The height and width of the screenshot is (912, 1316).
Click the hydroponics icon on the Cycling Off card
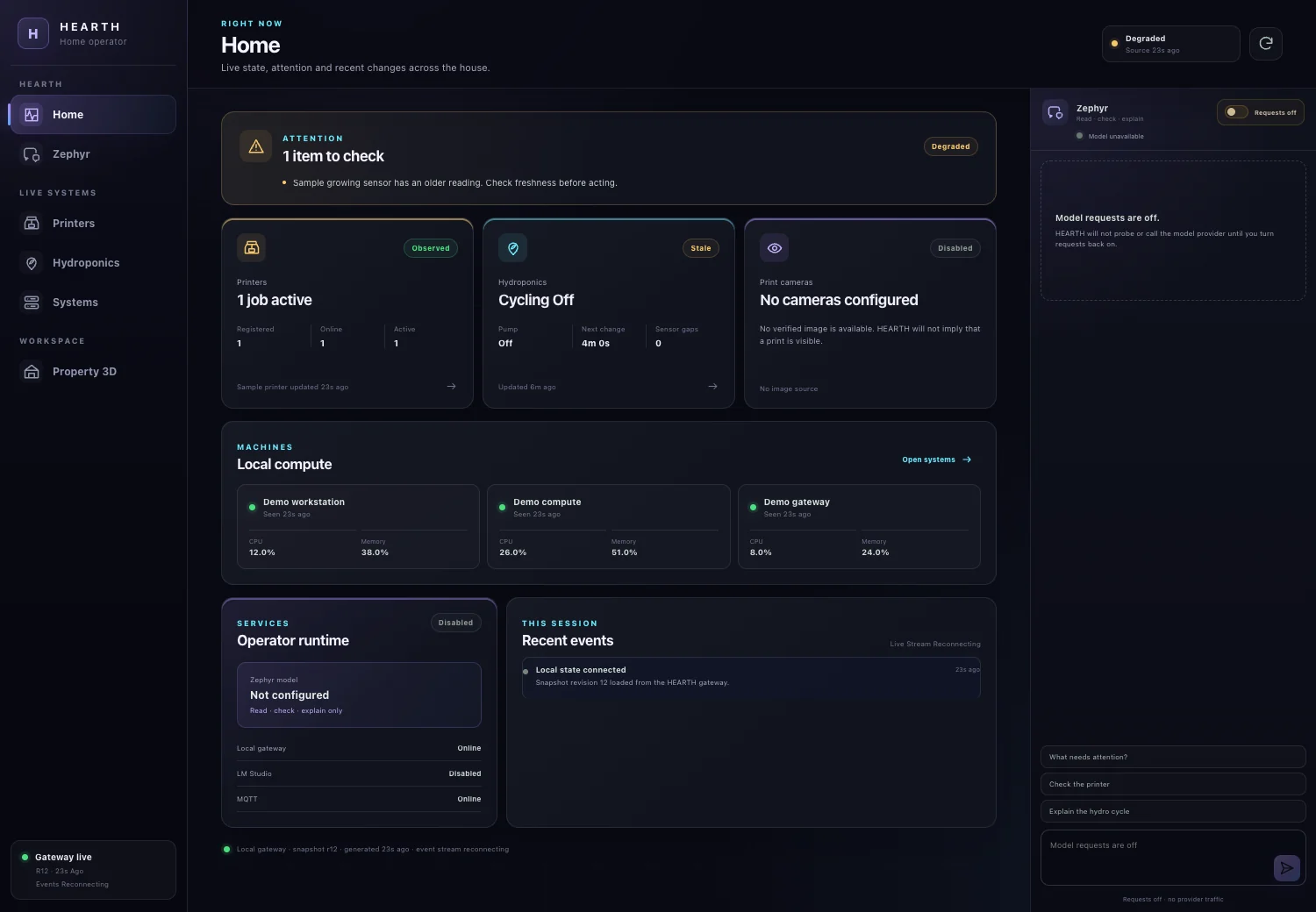point(513,248)
